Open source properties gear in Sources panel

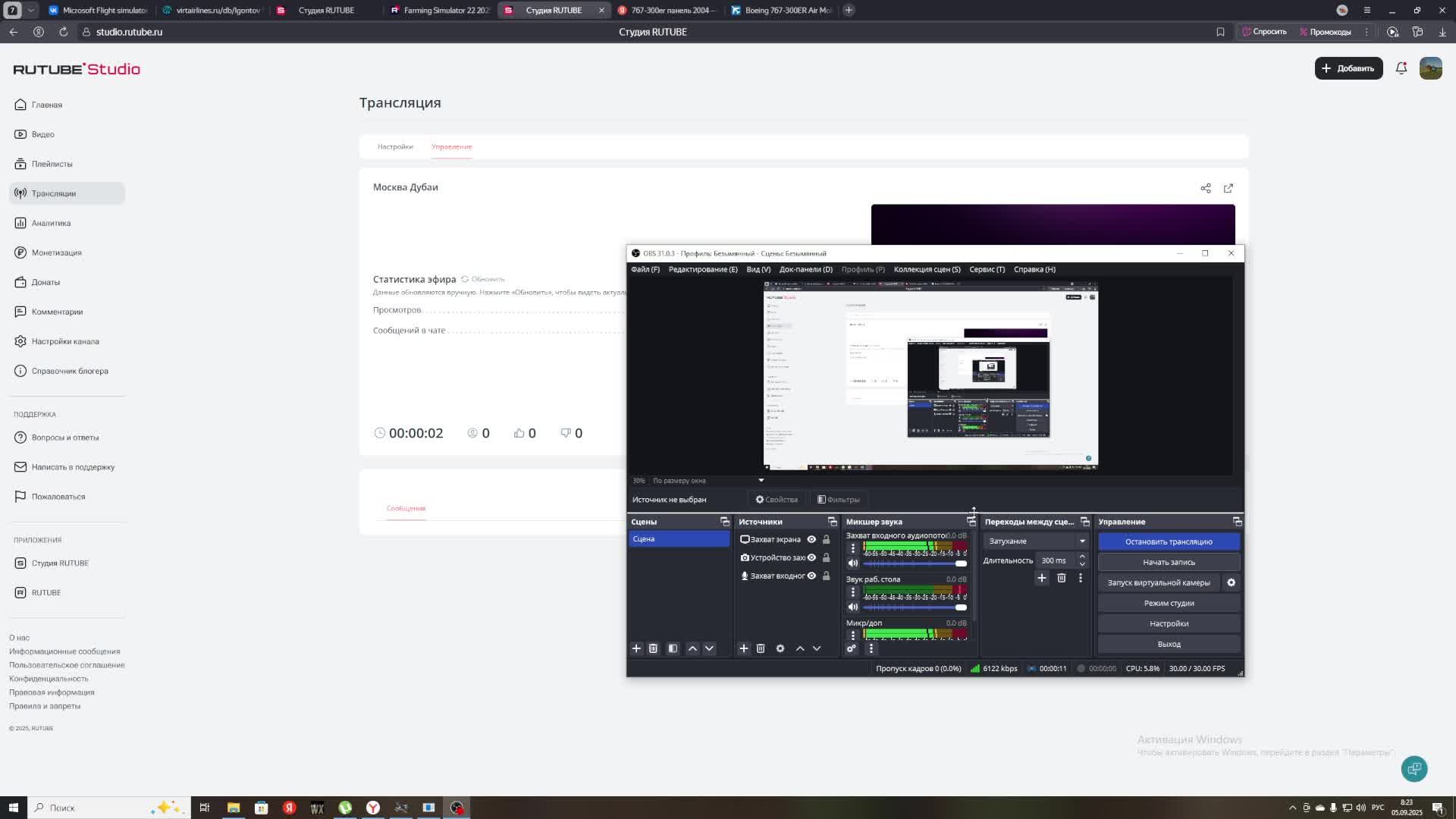780,648
